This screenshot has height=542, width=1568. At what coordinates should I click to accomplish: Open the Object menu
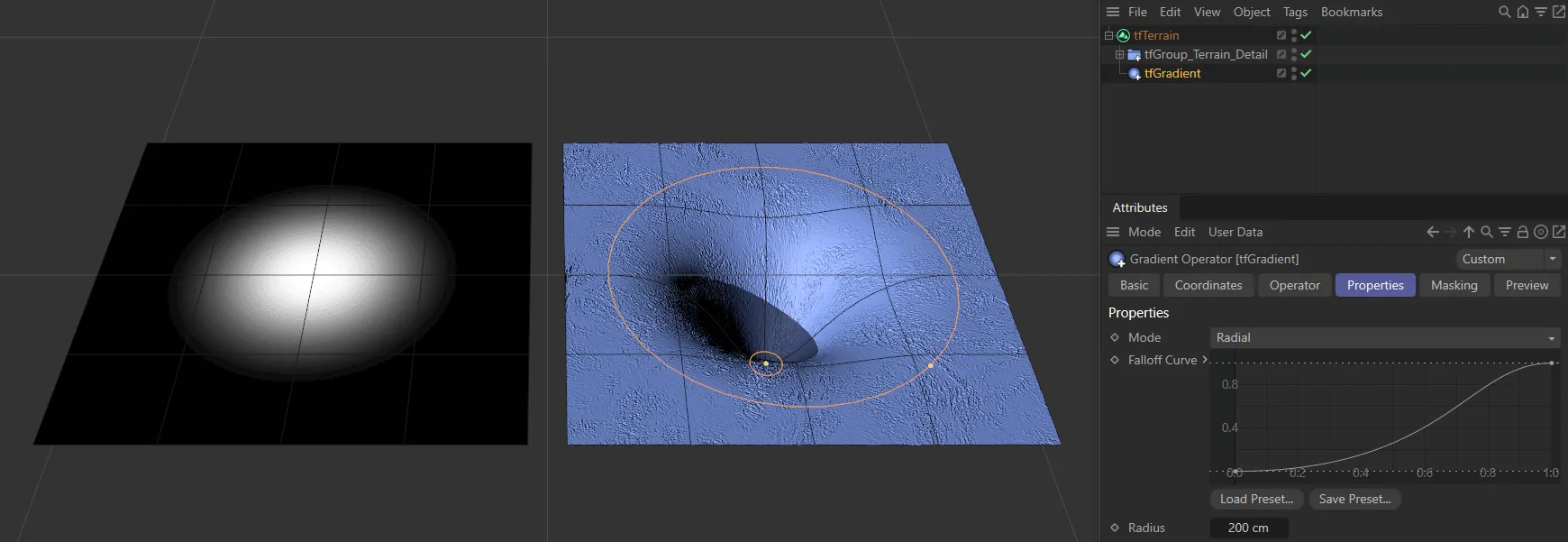[x=1252, y=12]
